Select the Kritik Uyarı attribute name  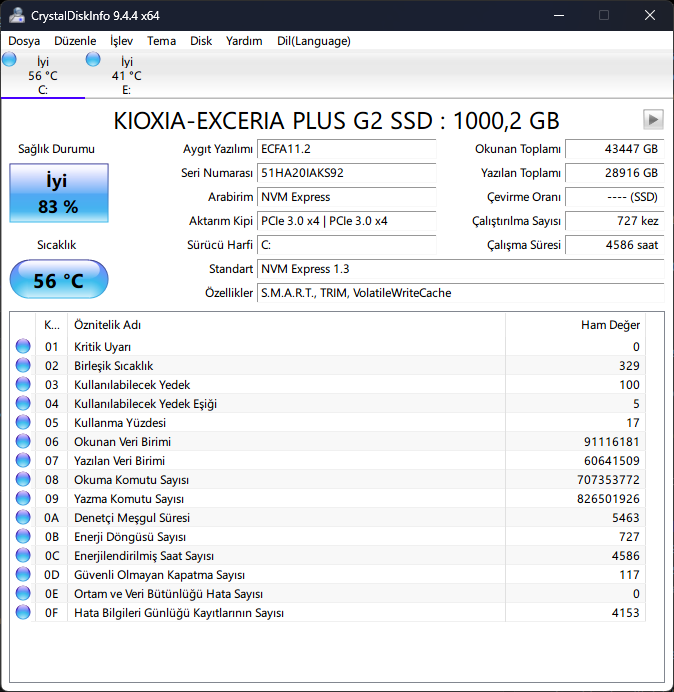(x=102, y=347)
